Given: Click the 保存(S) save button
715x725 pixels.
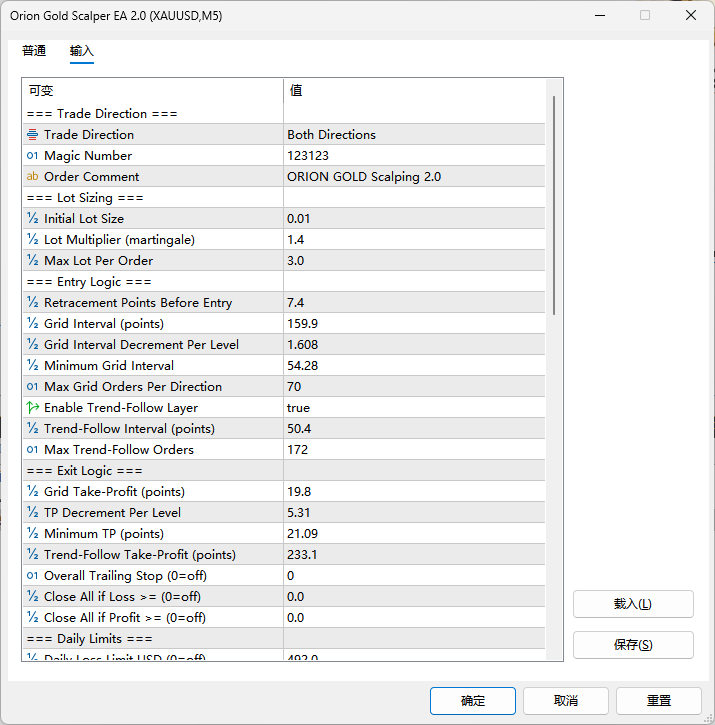Looking at the screenshot, I should pos(633,645).
